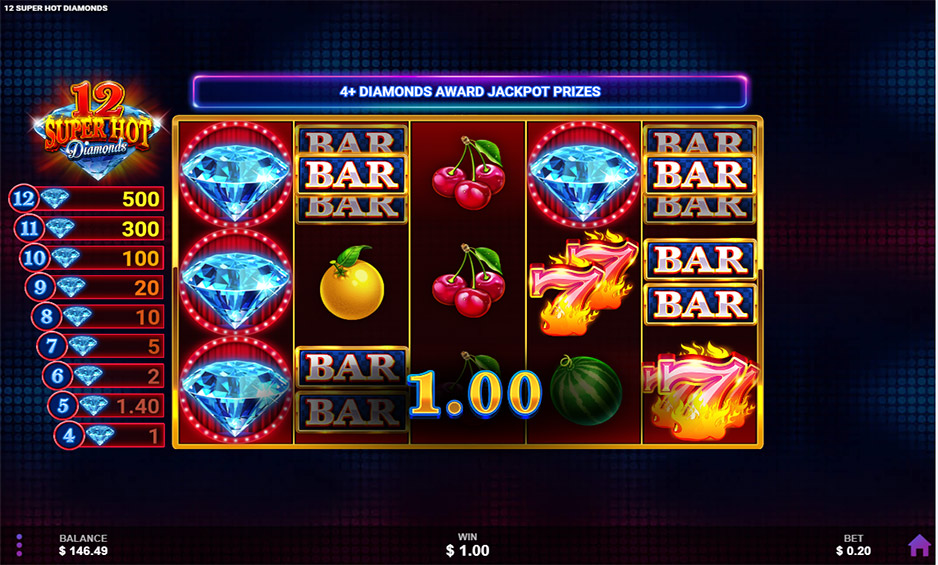Click the orange fruit symbol
This screenshot has height=565, width=938.
click(352, 281)
